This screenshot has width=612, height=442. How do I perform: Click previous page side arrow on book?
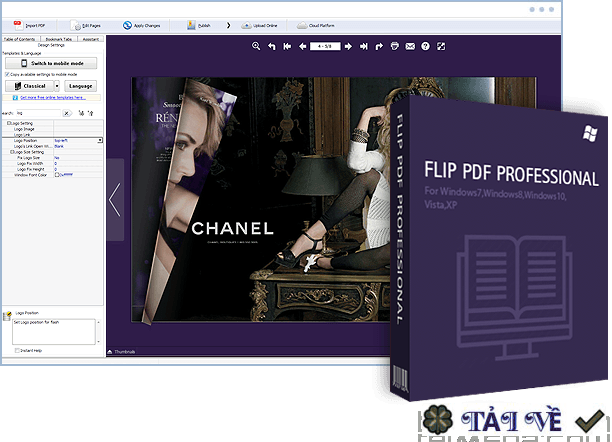115,200
